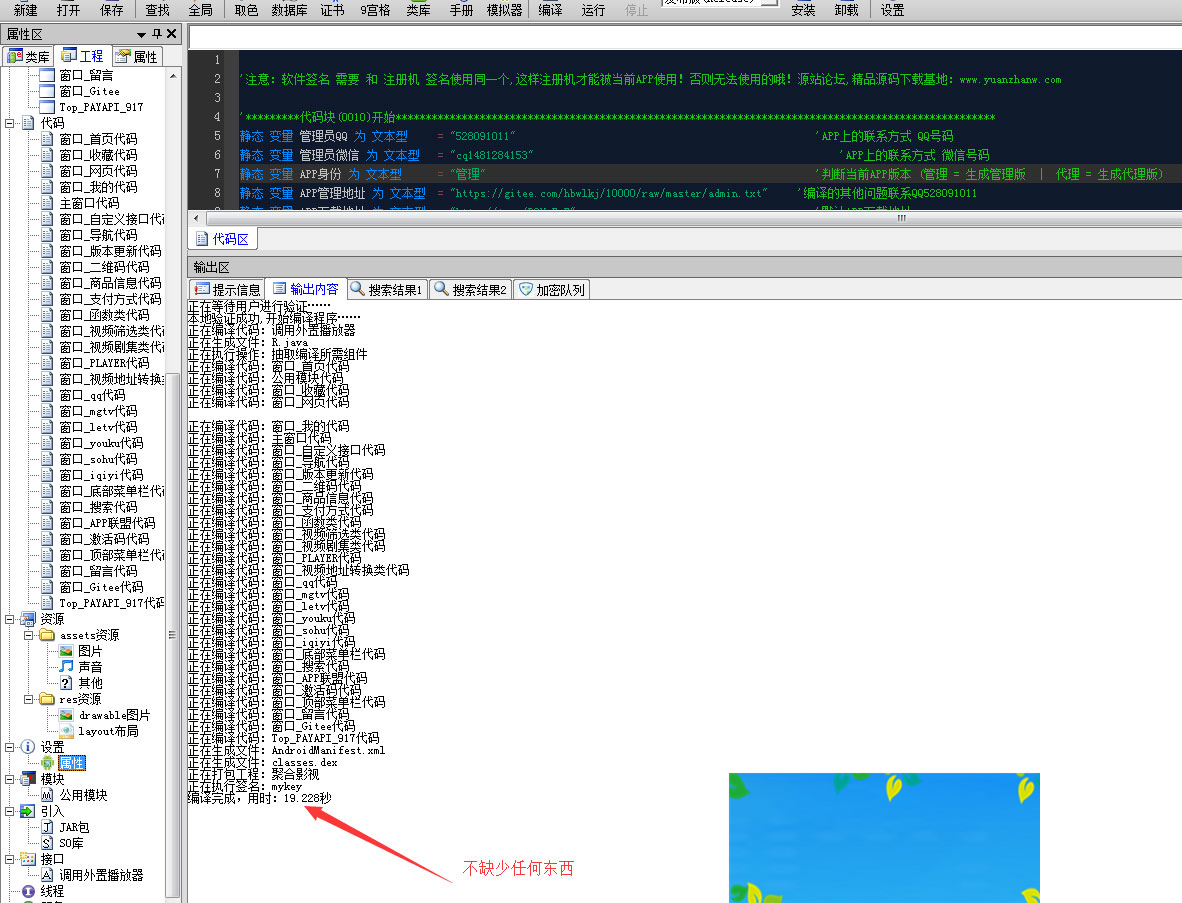
Task: Open 属性区 panel dropdown arrow
Action: tap(141, 34)
